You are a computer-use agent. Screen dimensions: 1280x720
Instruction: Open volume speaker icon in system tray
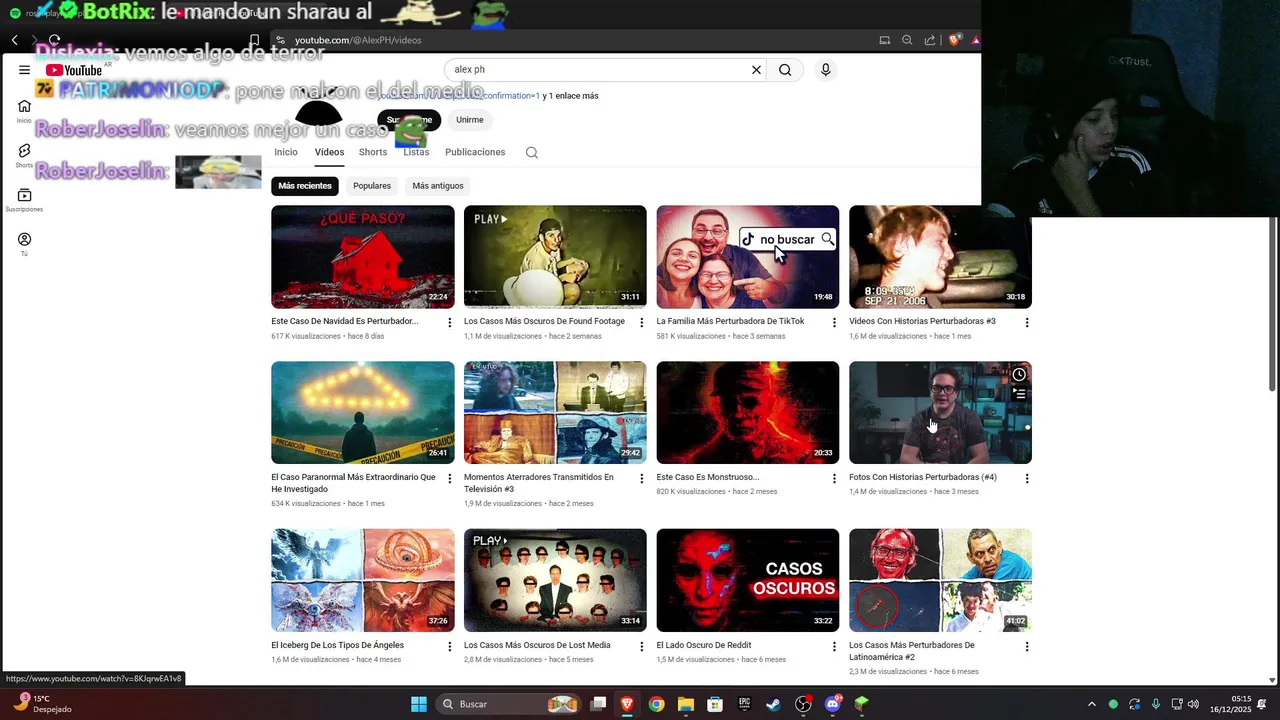click(x=1193, y=704)
